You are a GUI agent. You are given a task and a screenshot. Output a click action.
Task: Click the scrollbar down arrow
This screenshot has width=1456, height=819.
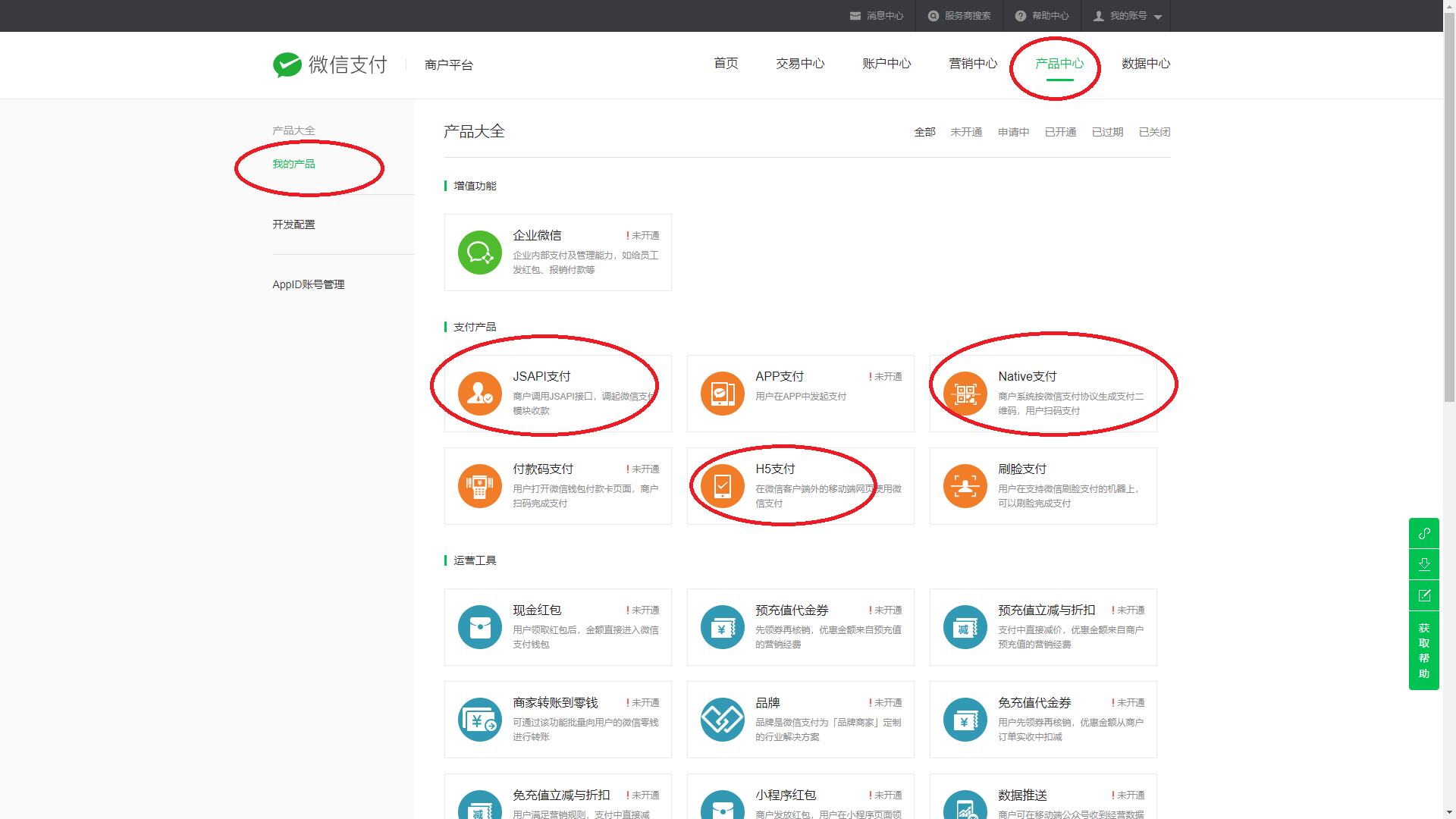pos(1449,813)
